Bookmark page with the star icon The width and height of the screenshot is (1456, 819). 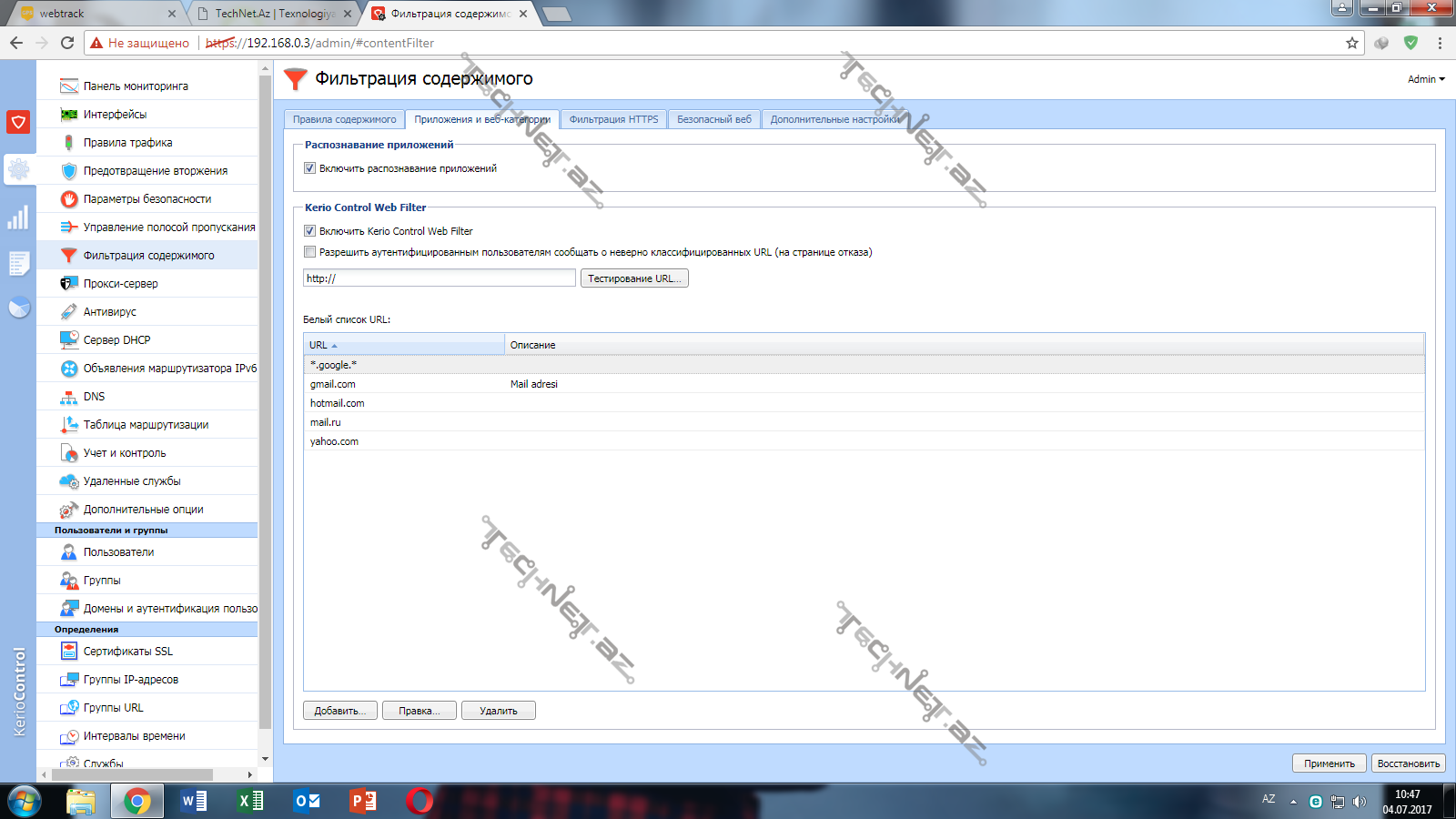tap(1351, 43)
